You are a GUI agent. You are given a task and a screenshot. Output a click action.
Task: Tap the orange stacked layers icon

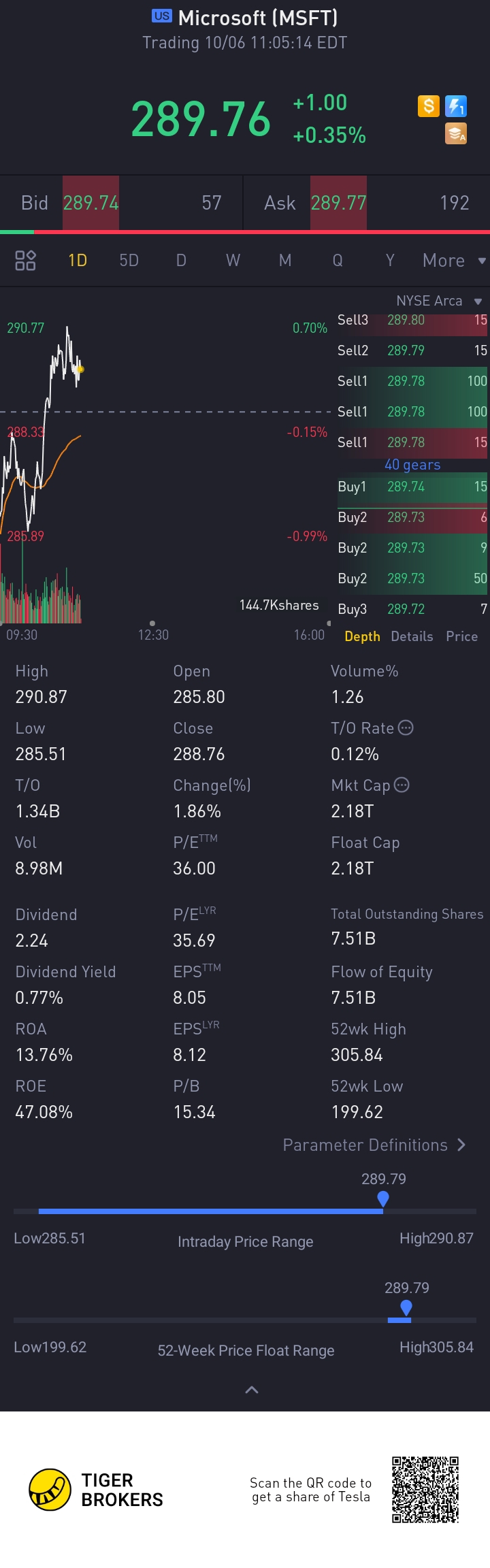click(x=456, y=133)
